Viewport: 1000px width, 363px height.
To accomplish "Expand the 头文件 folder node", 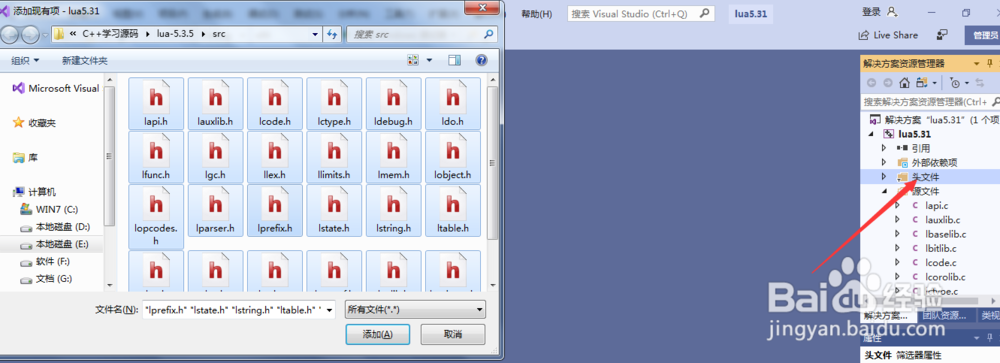I will [x=884, y=177].
